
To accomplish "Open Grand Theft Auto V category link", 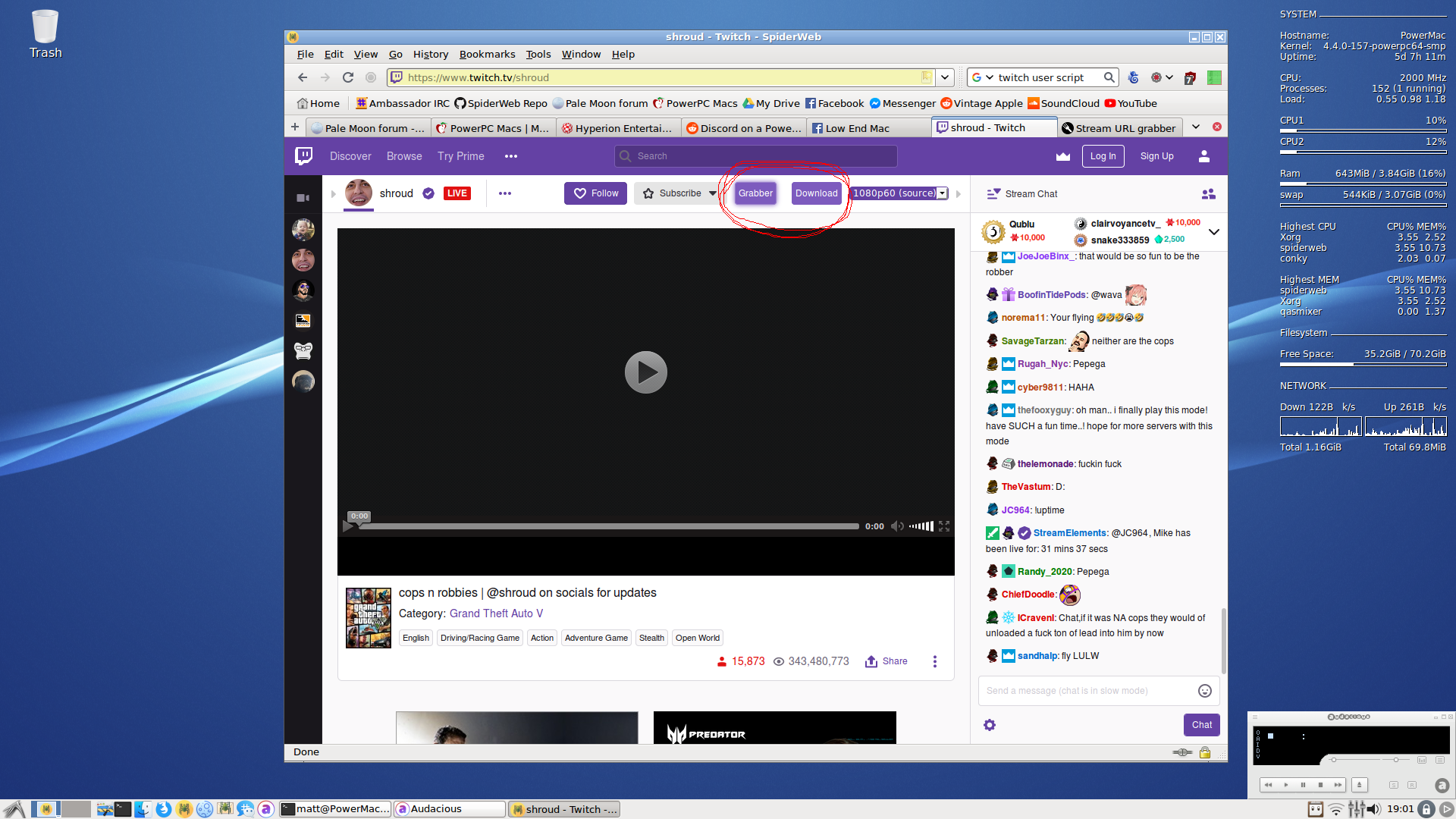I will (496, 613).
